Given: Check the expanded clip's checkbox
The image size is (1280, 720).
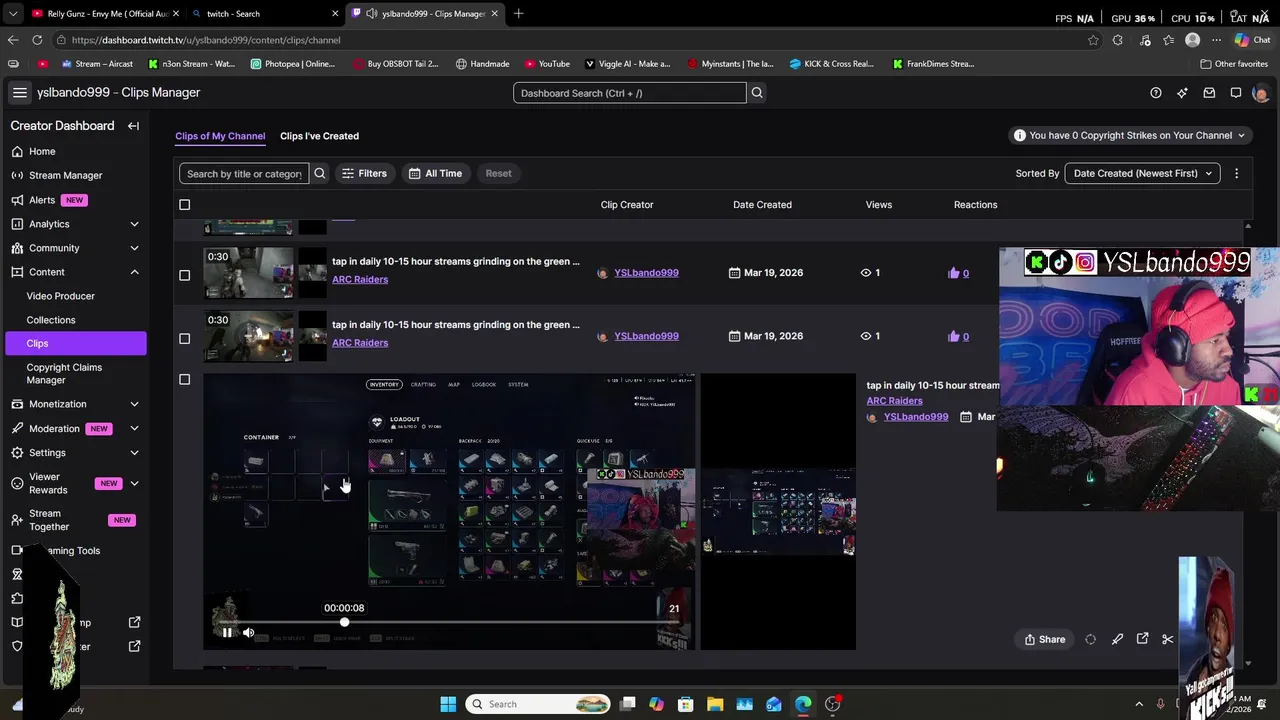Looking at the screenshot, I should pyautogui.click(x=184, y=379).
